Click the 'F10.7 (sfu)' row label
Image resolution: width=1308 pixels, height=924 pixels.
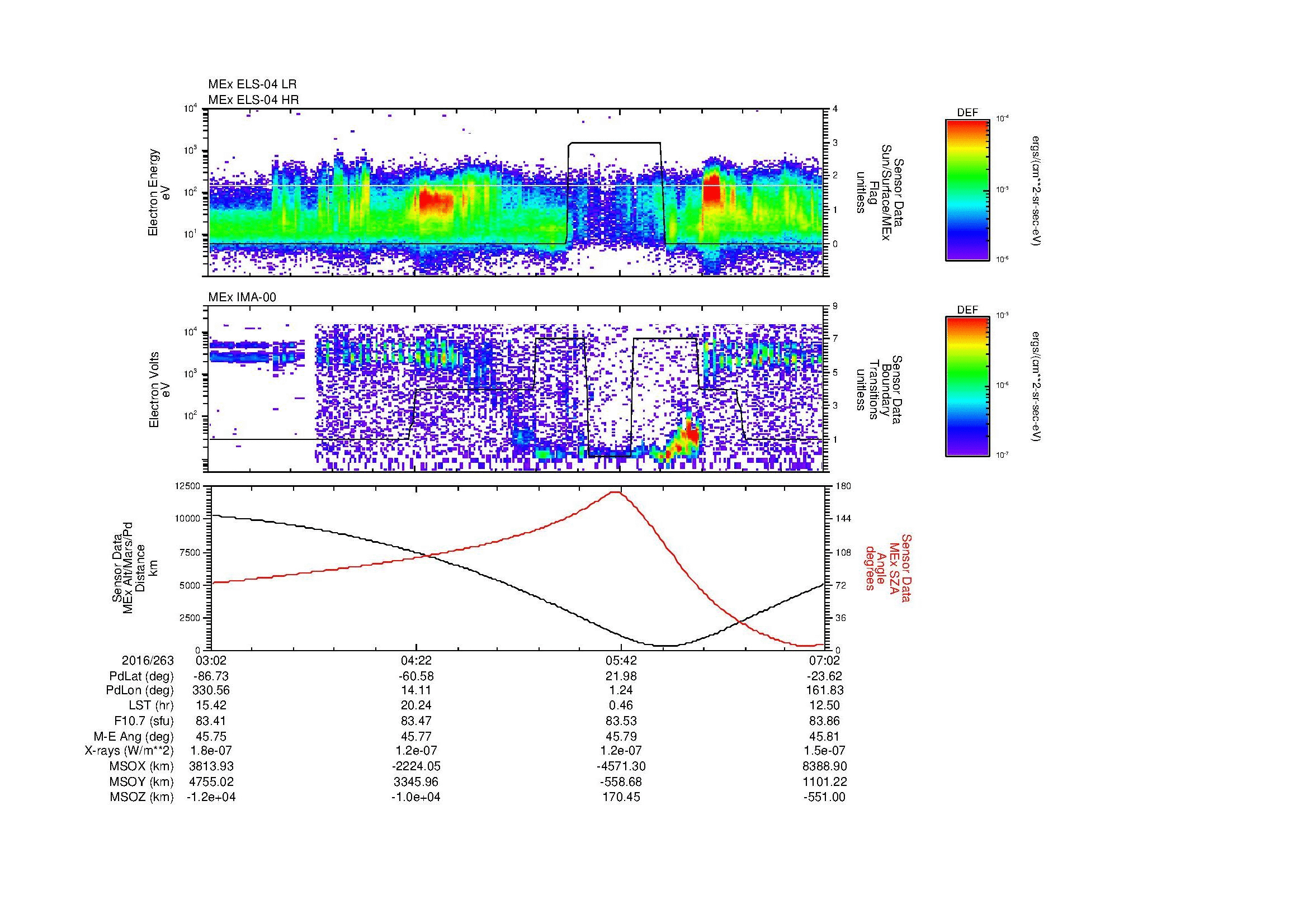(144, 721)
